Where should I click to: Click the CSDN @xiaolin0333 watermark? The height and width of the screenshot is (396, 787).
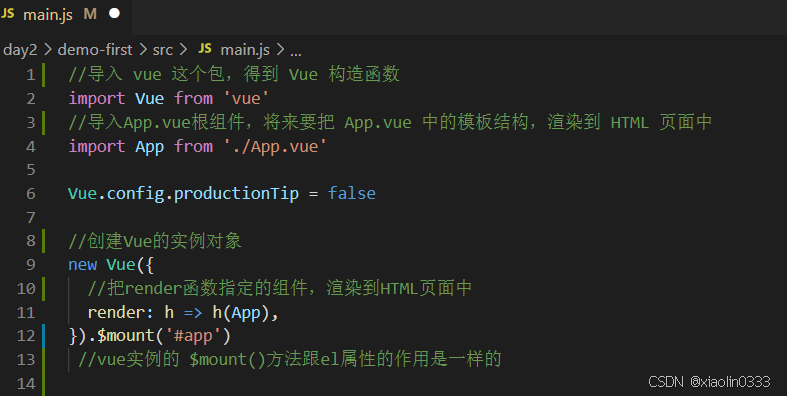tap(709, 381)
